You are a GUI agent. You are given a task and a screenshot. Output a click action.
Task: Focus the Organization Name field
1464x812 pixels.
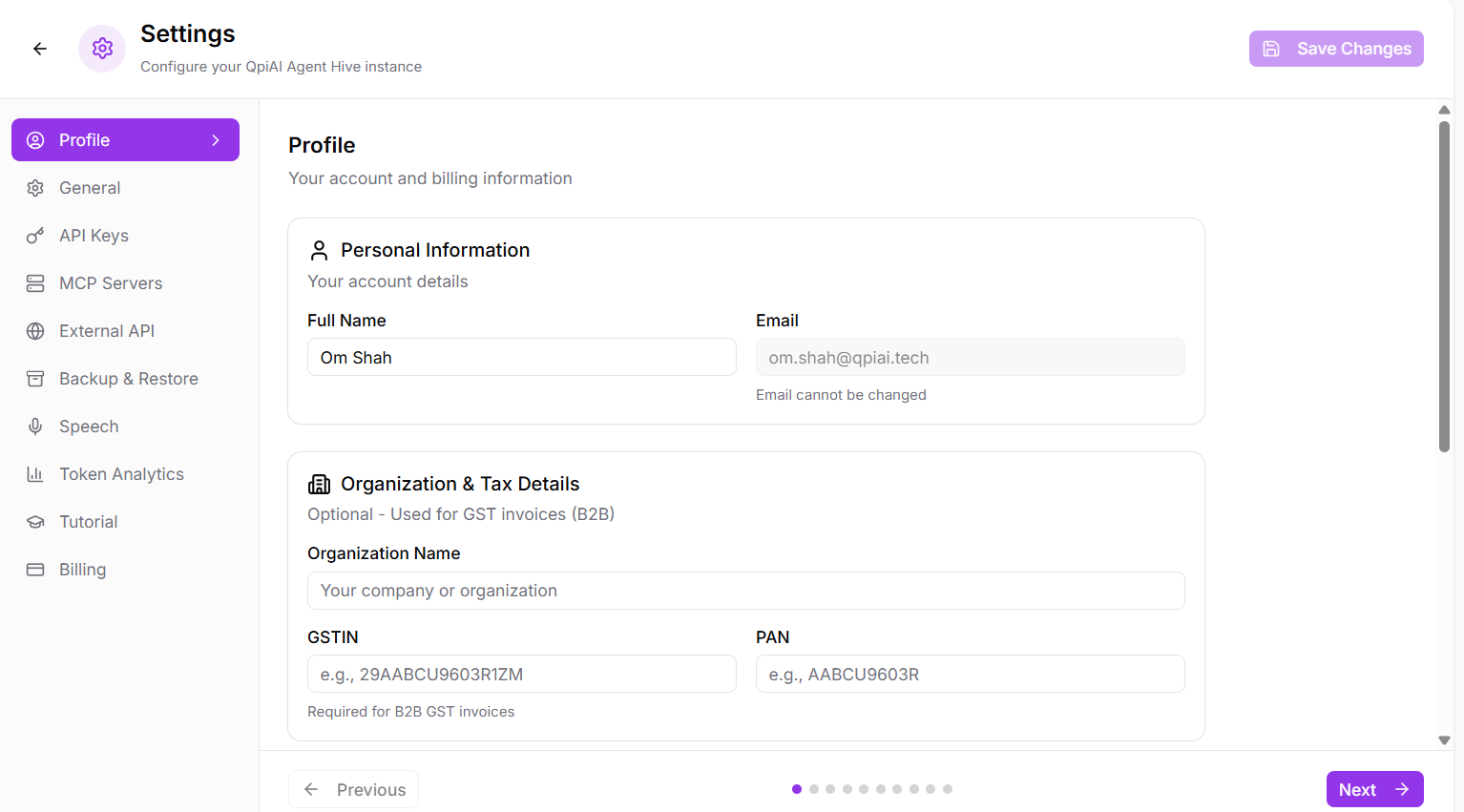click(x=745, y=591)
